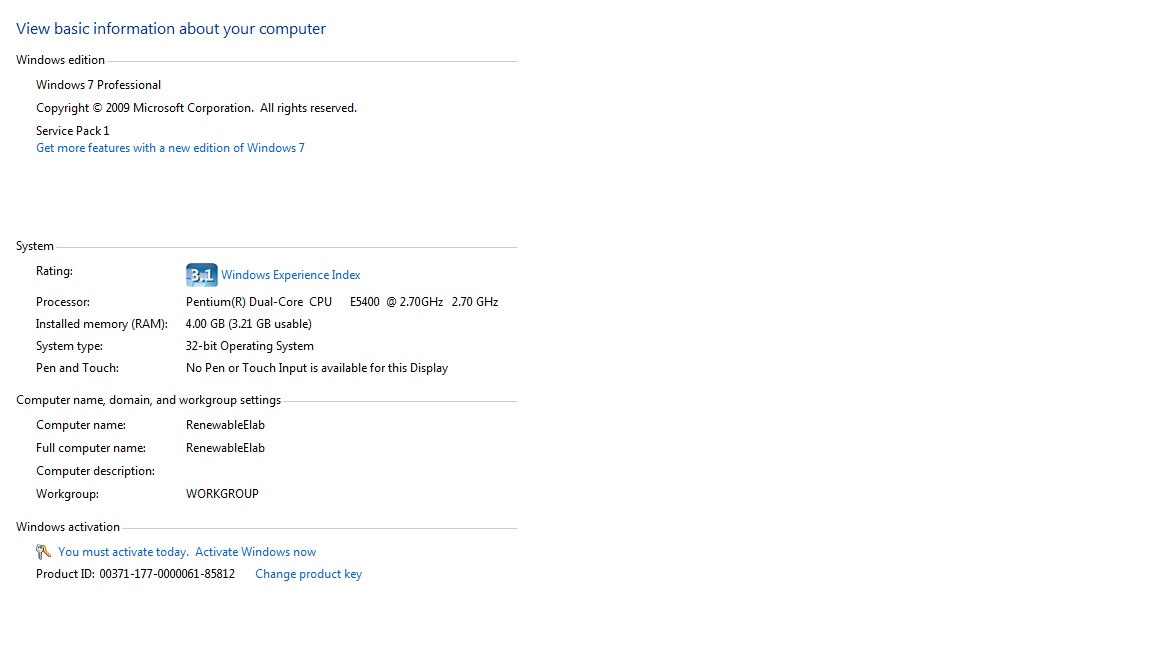Viewport: 1152px width, 648px height.
Task: Click the activation keys icon
Action: click(x=43, y=552)
